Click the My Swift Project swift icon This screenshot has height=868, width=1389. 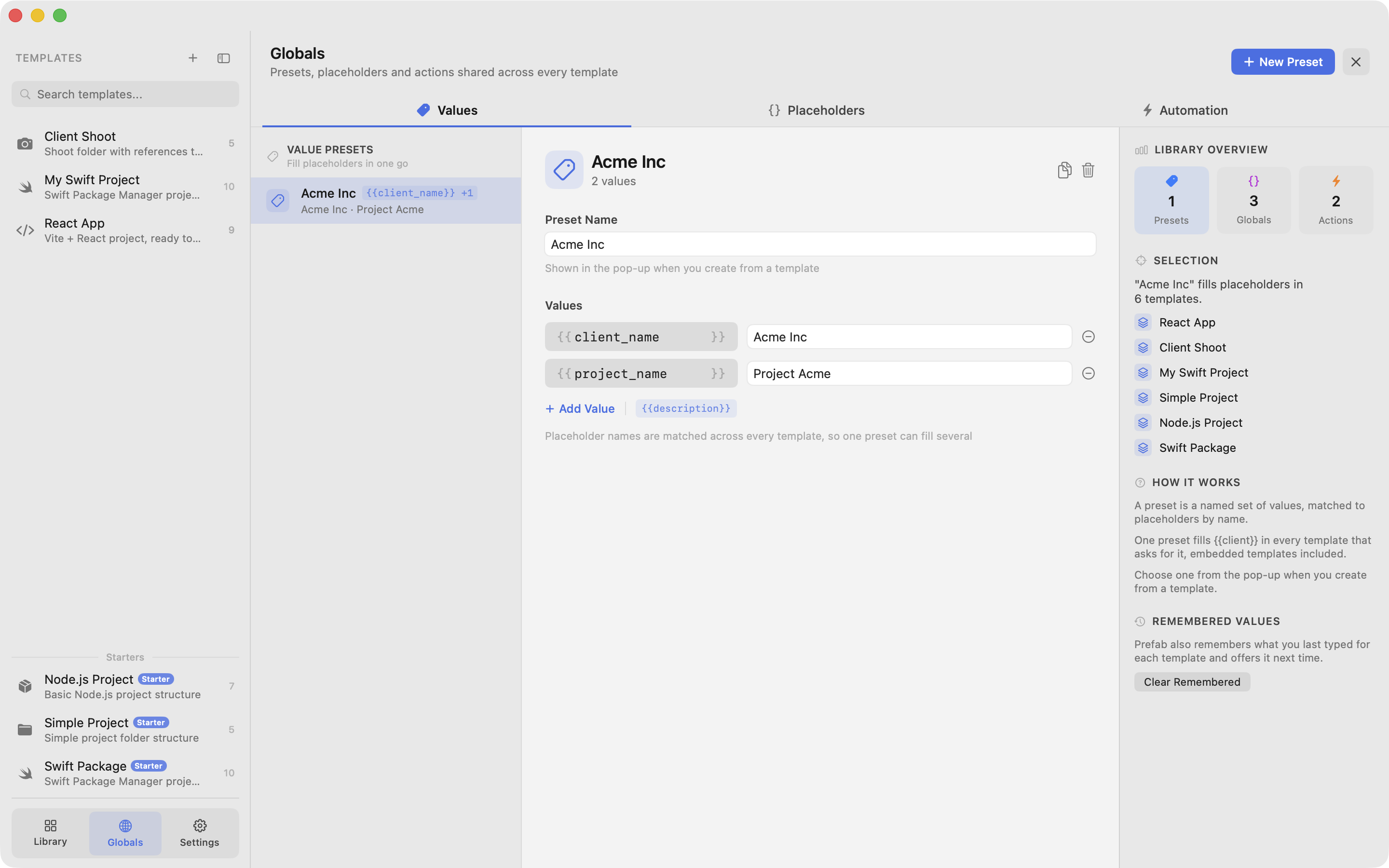[25, 187]
